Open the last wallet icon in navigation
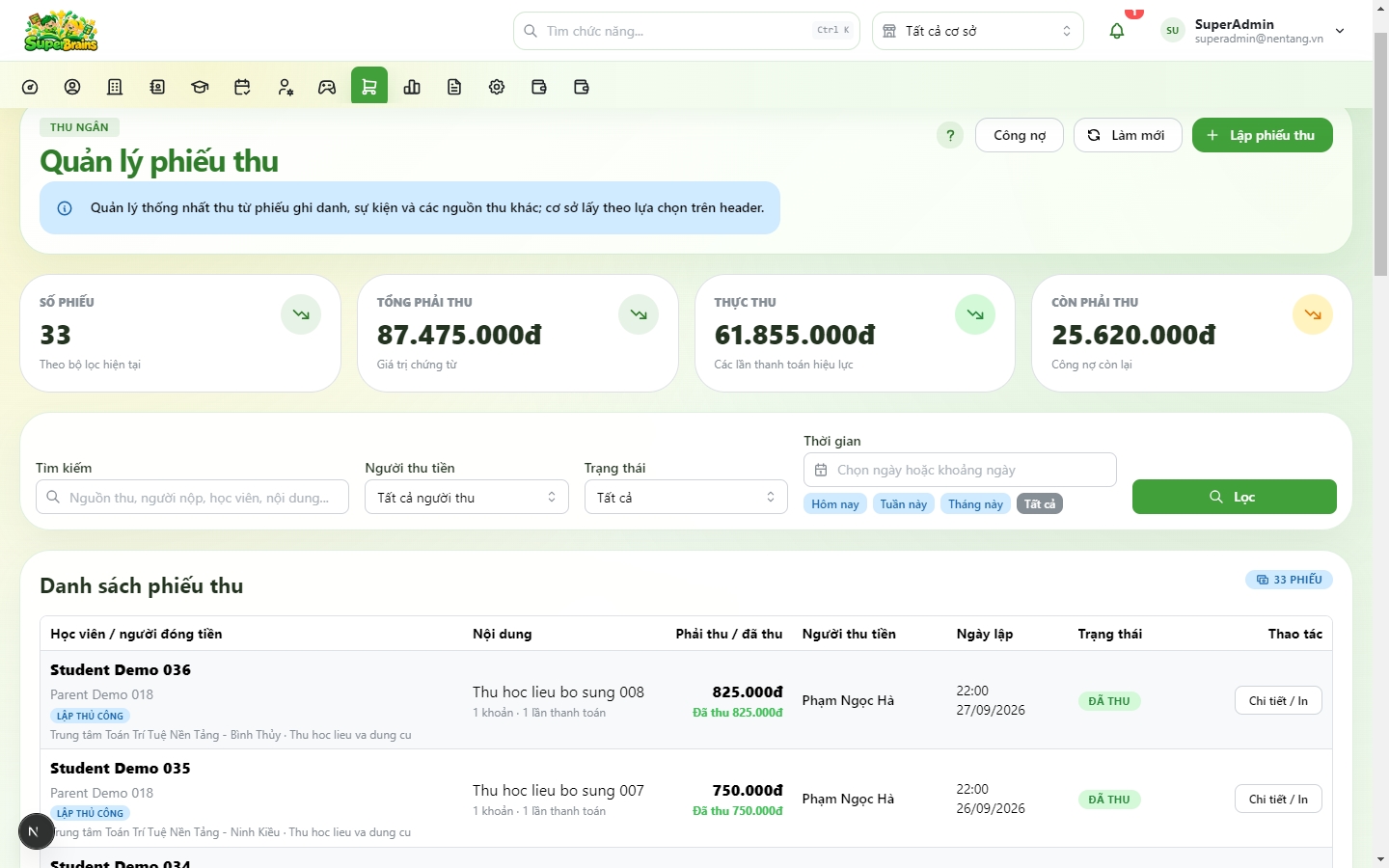 click(x=582, y=87)
